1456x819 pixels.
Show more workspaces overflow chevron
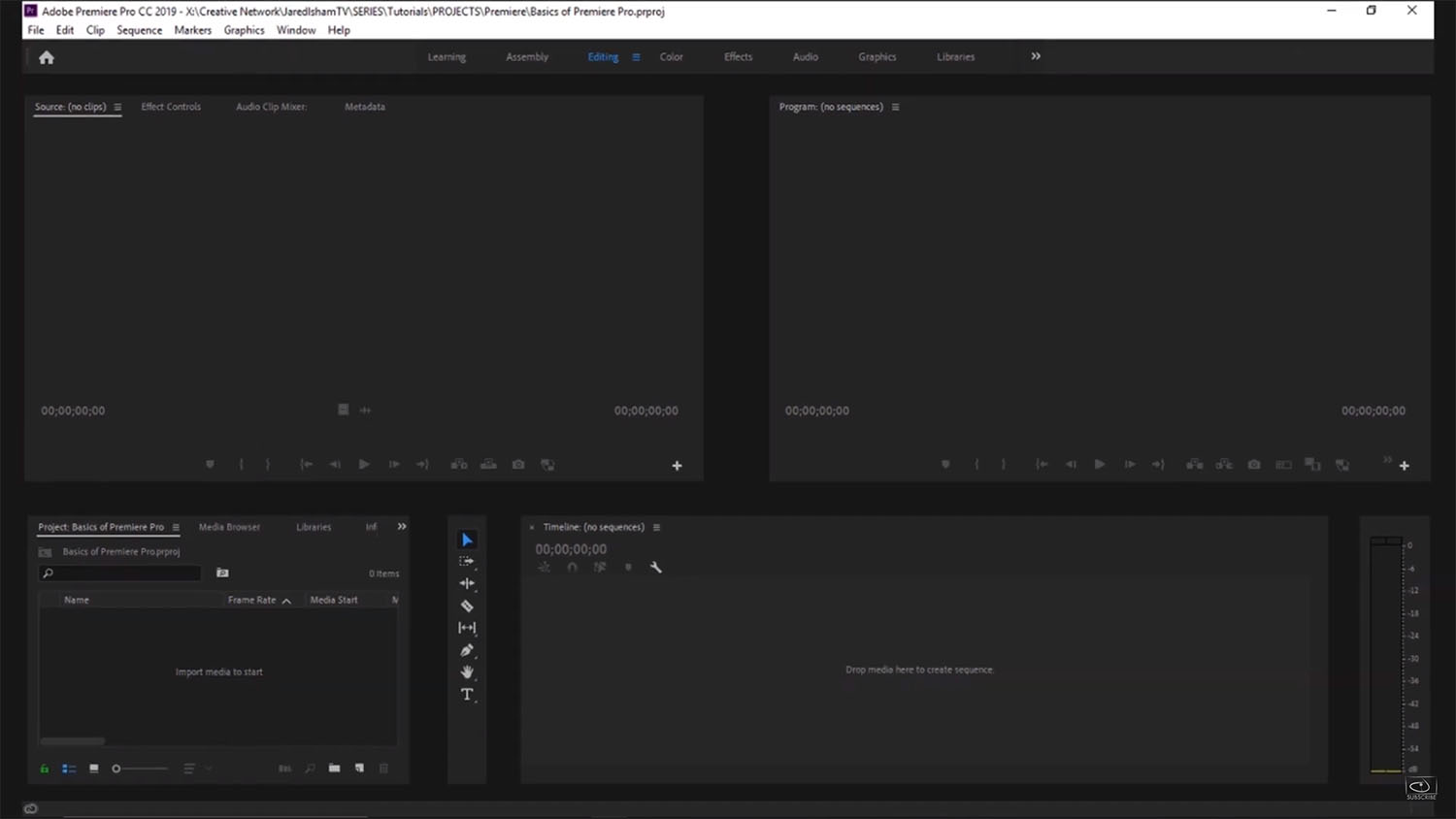(x=1036, y=56)
